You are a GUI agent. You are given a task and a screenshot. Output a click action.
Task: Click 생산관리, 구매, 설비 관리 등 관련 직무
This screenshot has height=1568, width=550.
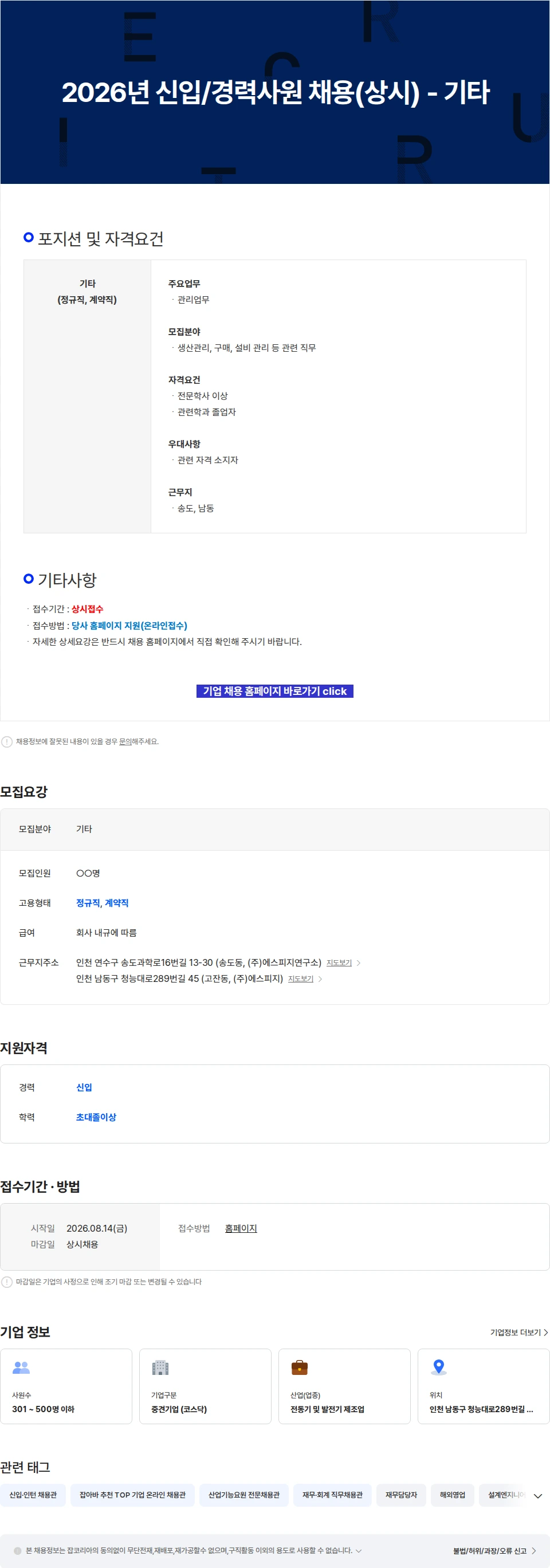[247, 348]
